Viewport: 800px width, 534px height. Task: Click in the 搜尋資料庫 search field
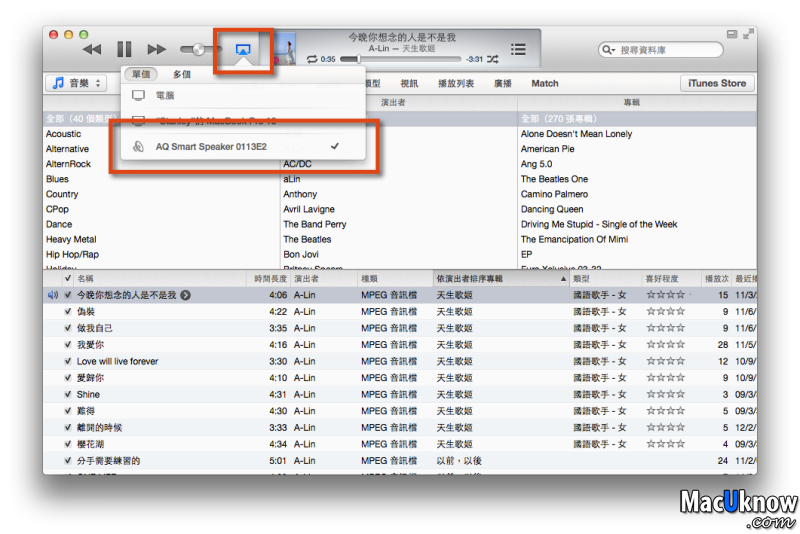(667, 49)
